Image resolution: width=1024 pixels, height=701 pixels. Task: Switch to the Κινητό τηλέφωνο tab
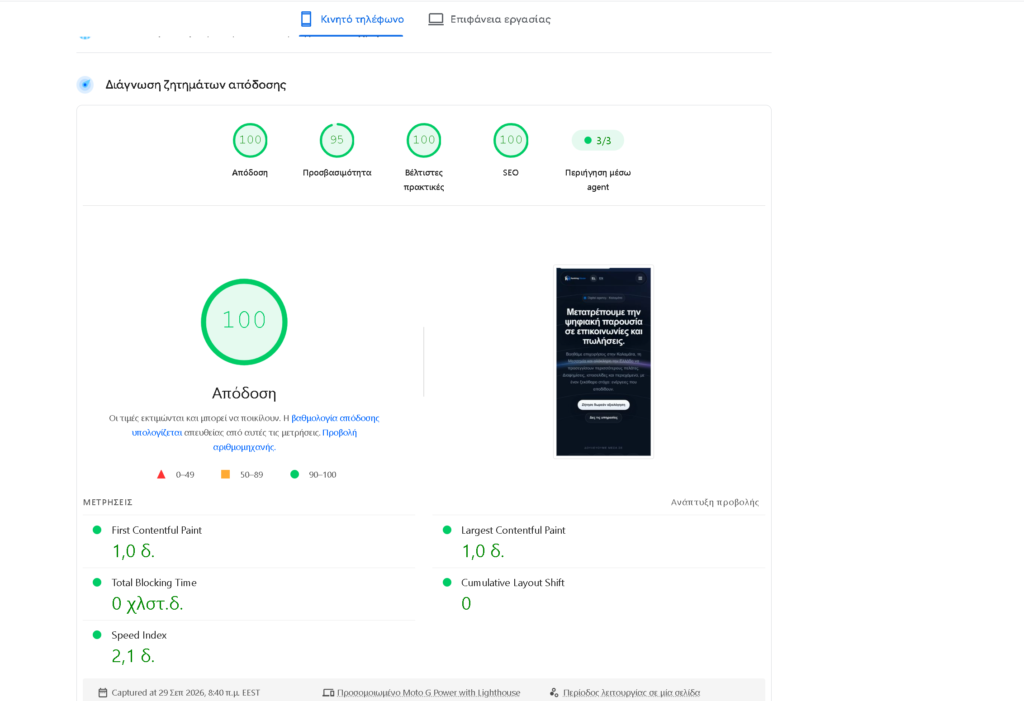(351, 20)
